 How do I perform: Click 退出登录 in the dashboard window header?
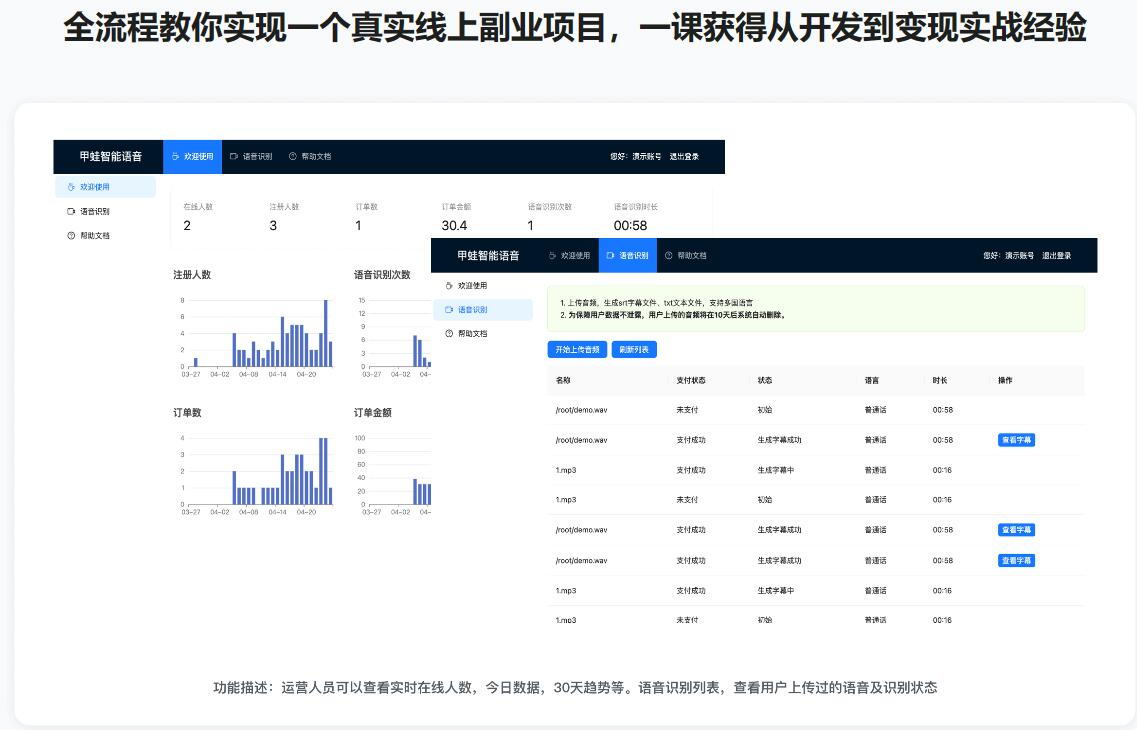click(684, 157)
